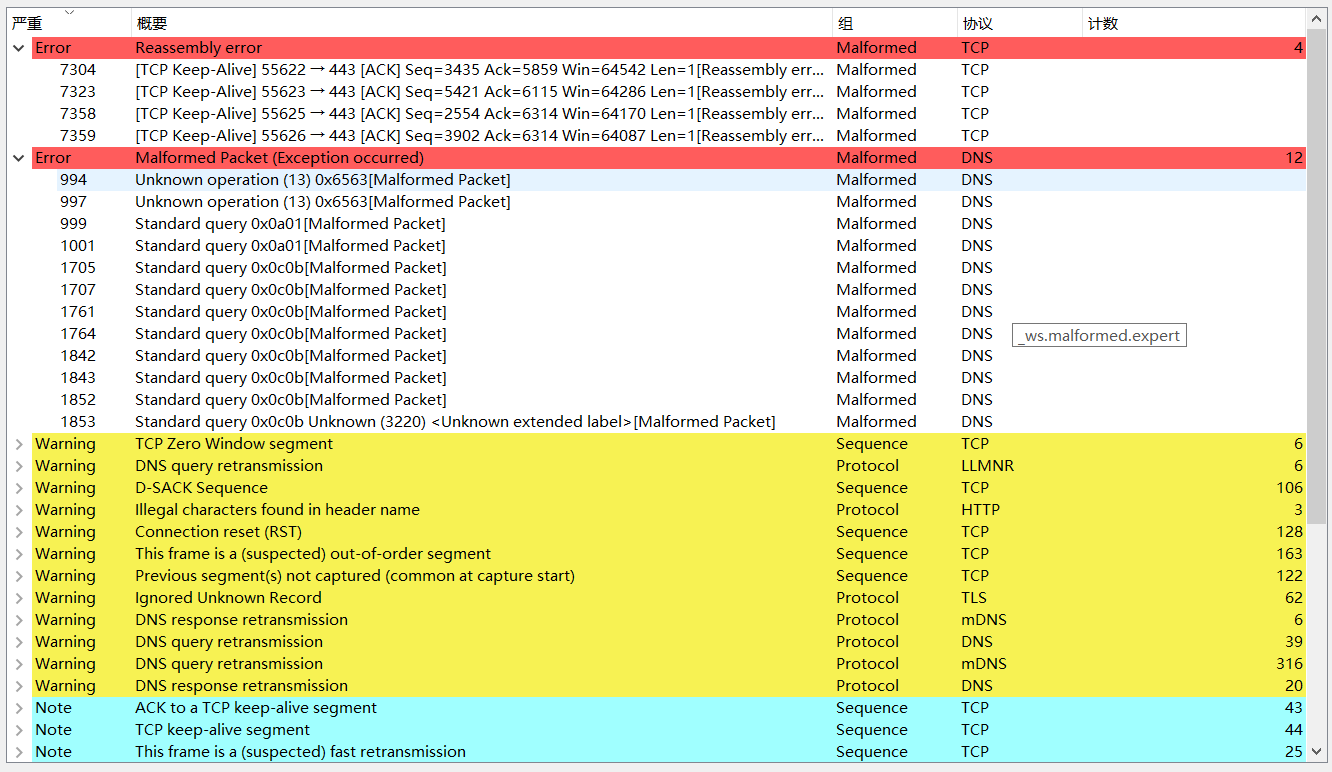The height and width of the screenshot is (772, 1332).
Task: Select packet 7304 TCP Keep-Alive row
Action: coord(657,70)
